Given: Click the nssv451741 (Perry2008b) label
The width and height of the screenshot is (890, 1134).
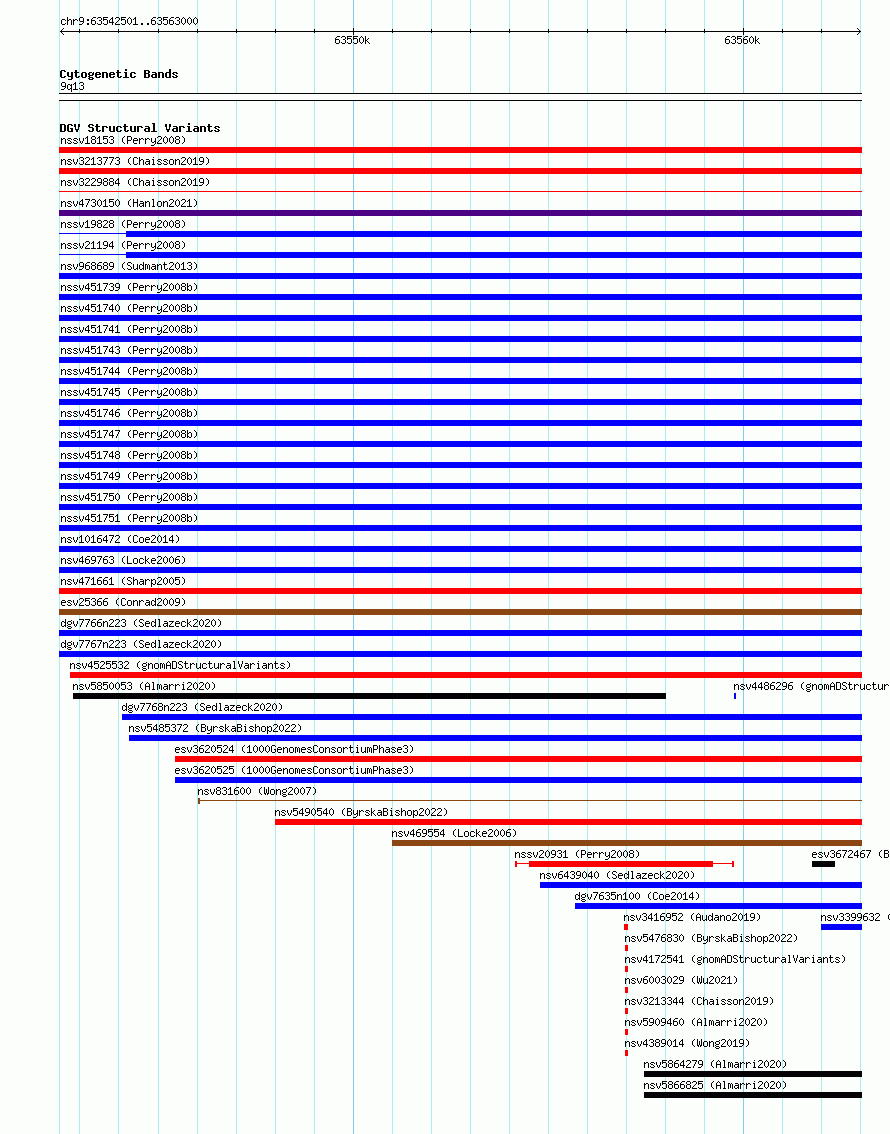Looking at the screenshot, I should coord(129,329).
